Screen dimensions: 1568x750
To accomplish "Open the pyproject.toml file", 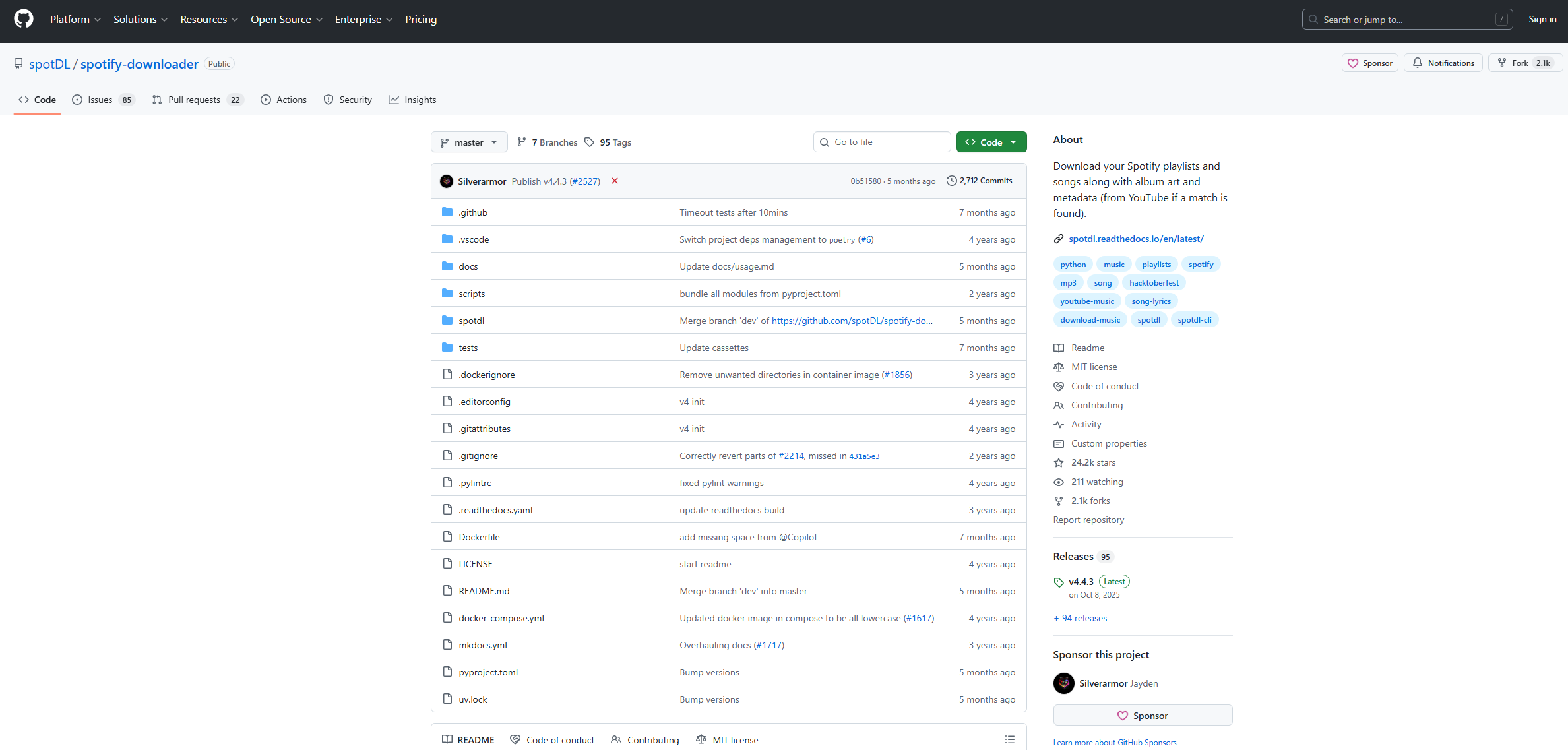I will tap(488, 672).
